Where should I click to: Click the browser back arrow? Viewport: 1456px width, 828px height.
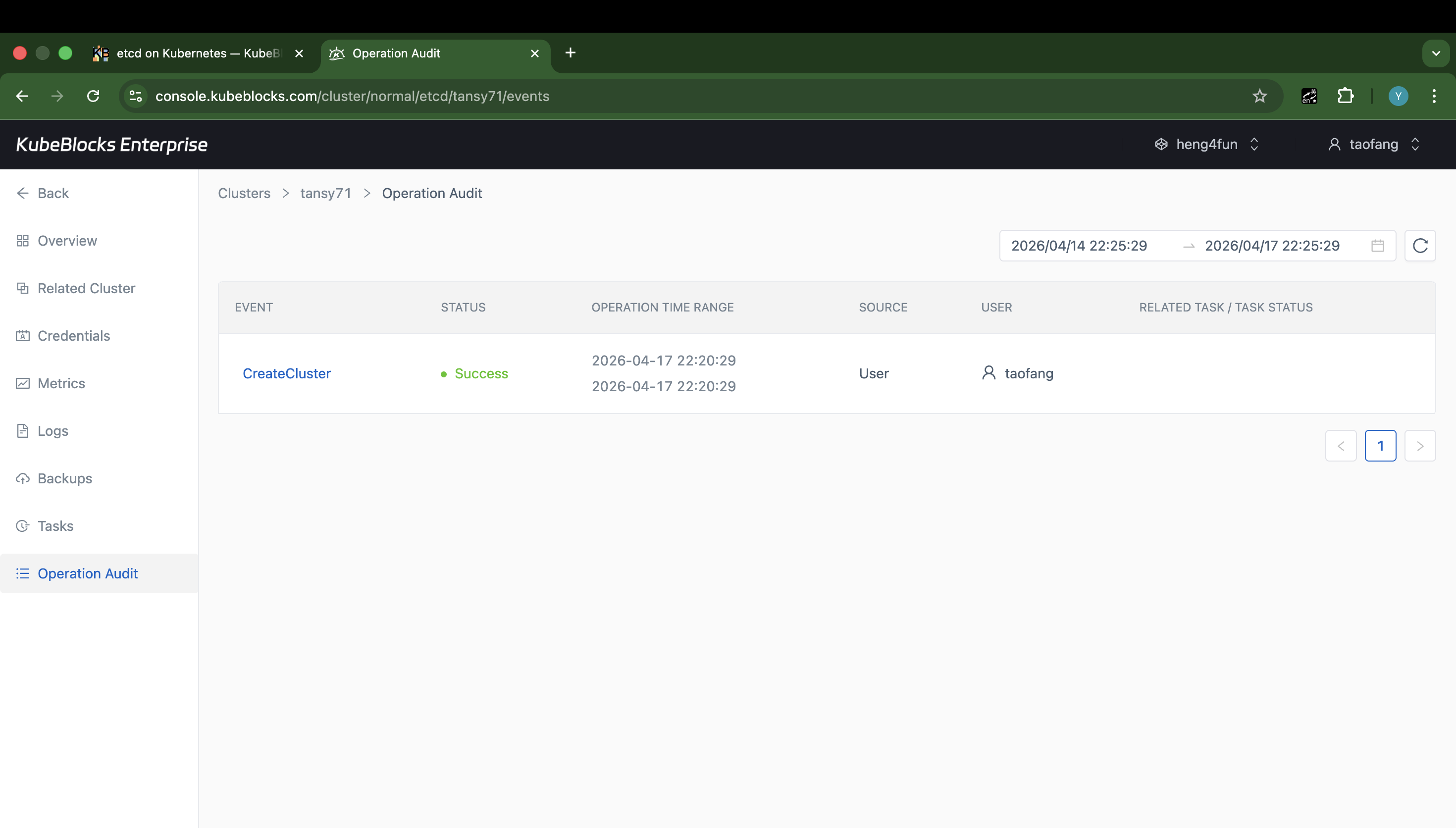point(22,96)
